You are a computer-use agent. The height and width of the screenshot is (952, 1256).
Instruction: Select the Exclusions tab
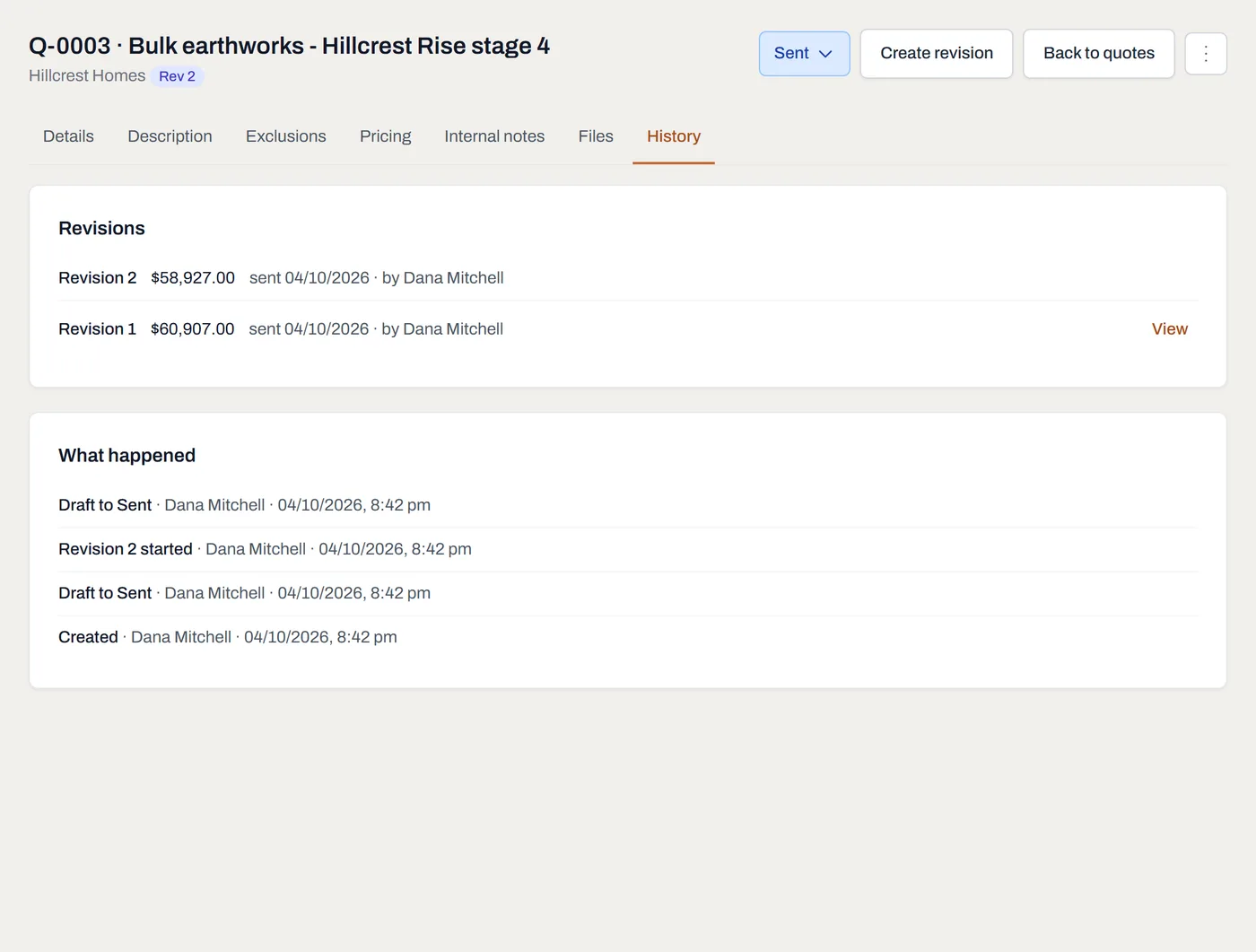pyautogui.click(x=286, y=136)
